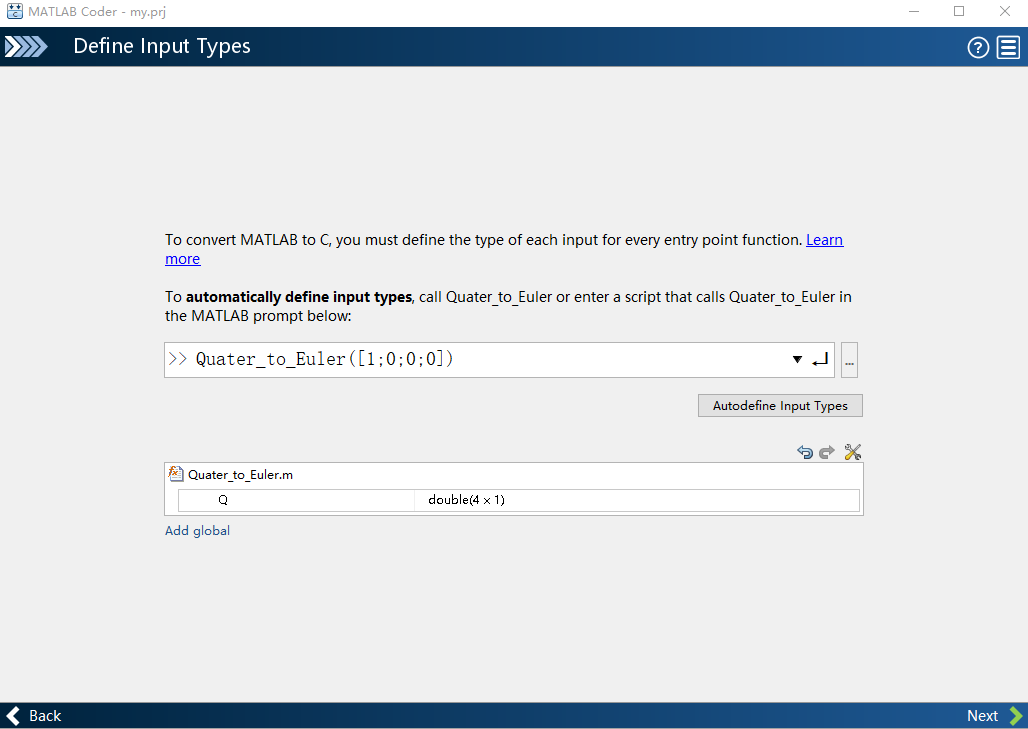
Task: Select the Quater_to_Euler.m entry point row
Action: (240, 475)
